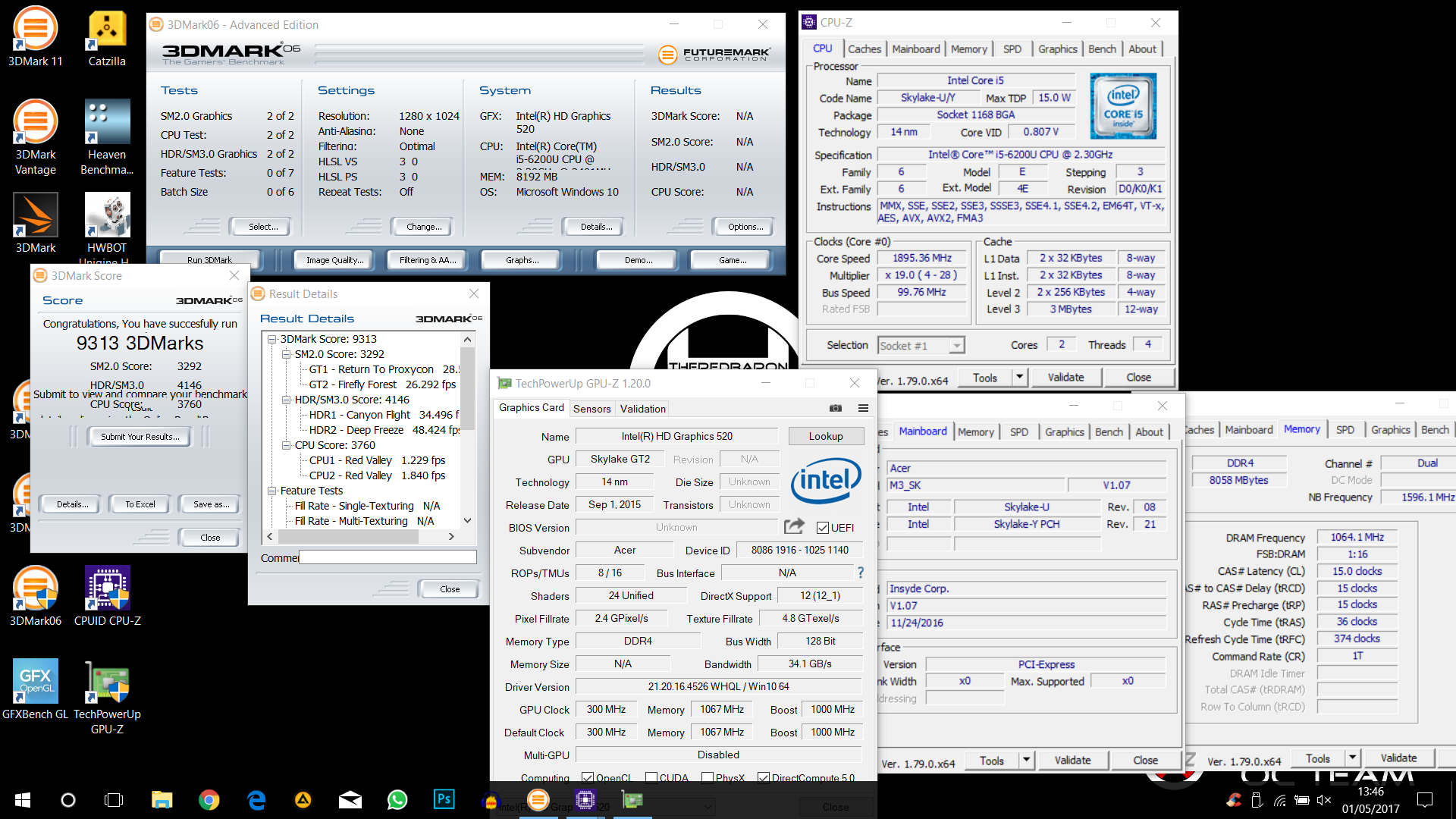1456x819 pixels.
Task: Click the Bus Interface question mark help
Action: click(860, 573)
